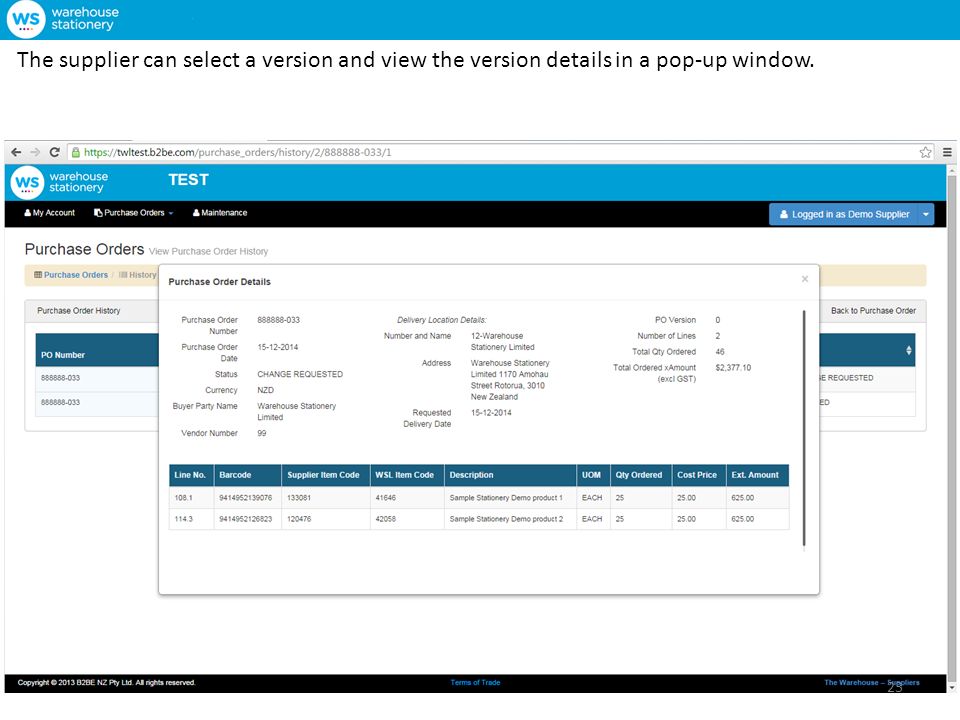Open the dropdown arrow beside Demo Supplier
Screen dimensions: 960x720
tap(926, 214)
